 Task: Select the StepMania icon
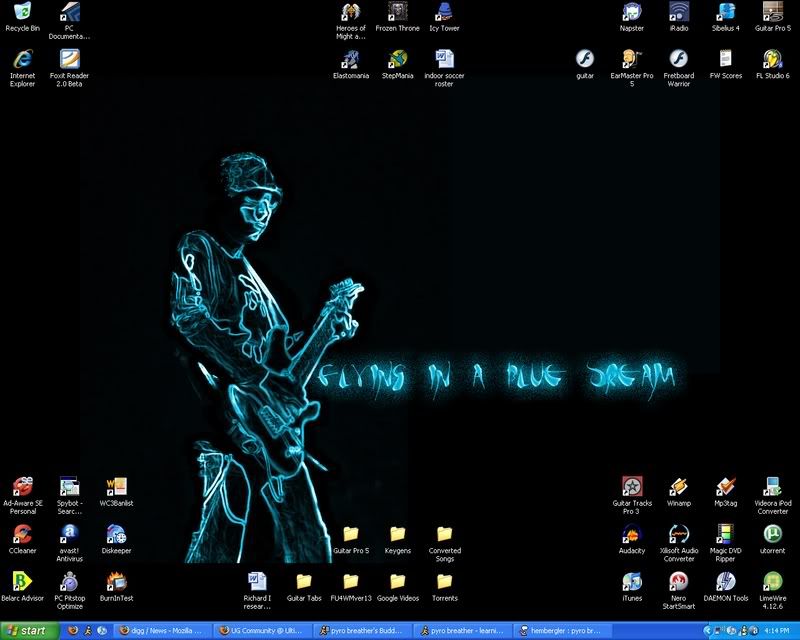pos(397,59)
